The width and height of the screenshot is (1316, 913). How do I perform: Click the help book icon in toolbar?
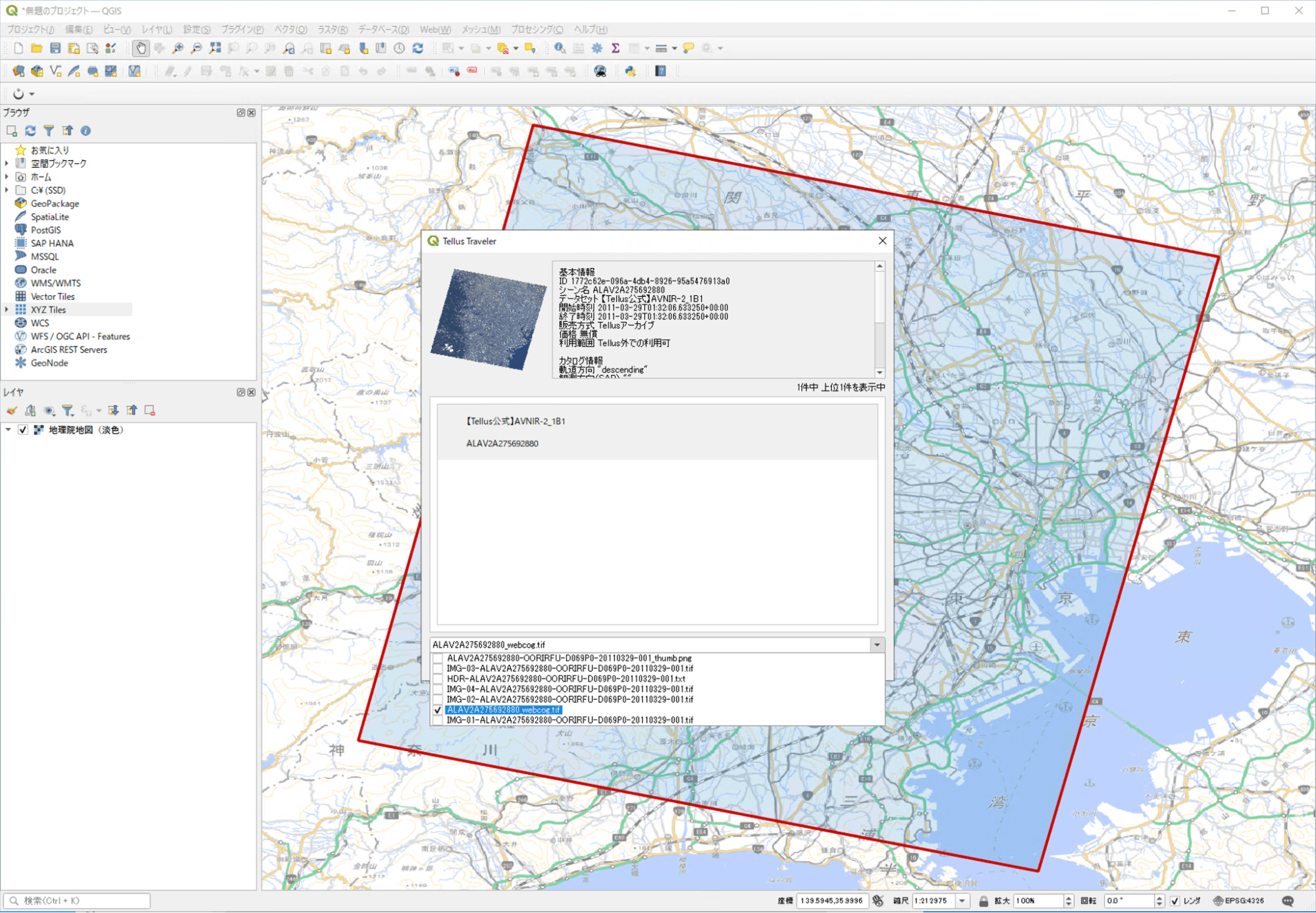coord(660,71)
